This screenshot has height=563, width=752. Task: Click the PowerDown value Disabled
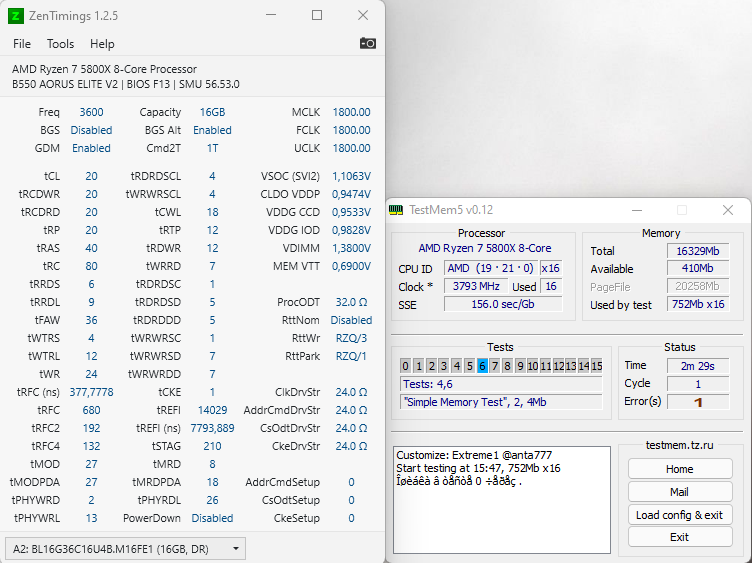click(x=212, y=518)
